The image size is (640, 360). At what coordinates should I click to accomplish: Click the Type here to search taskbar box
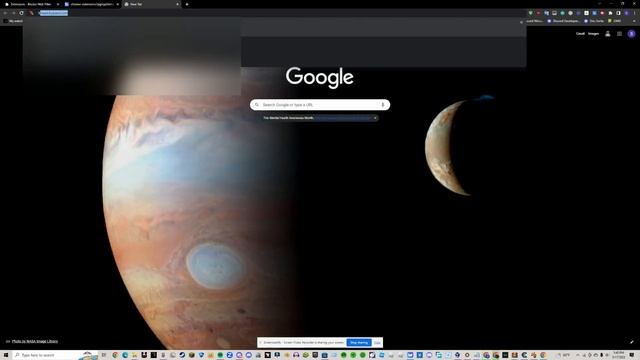coord(55,355)
